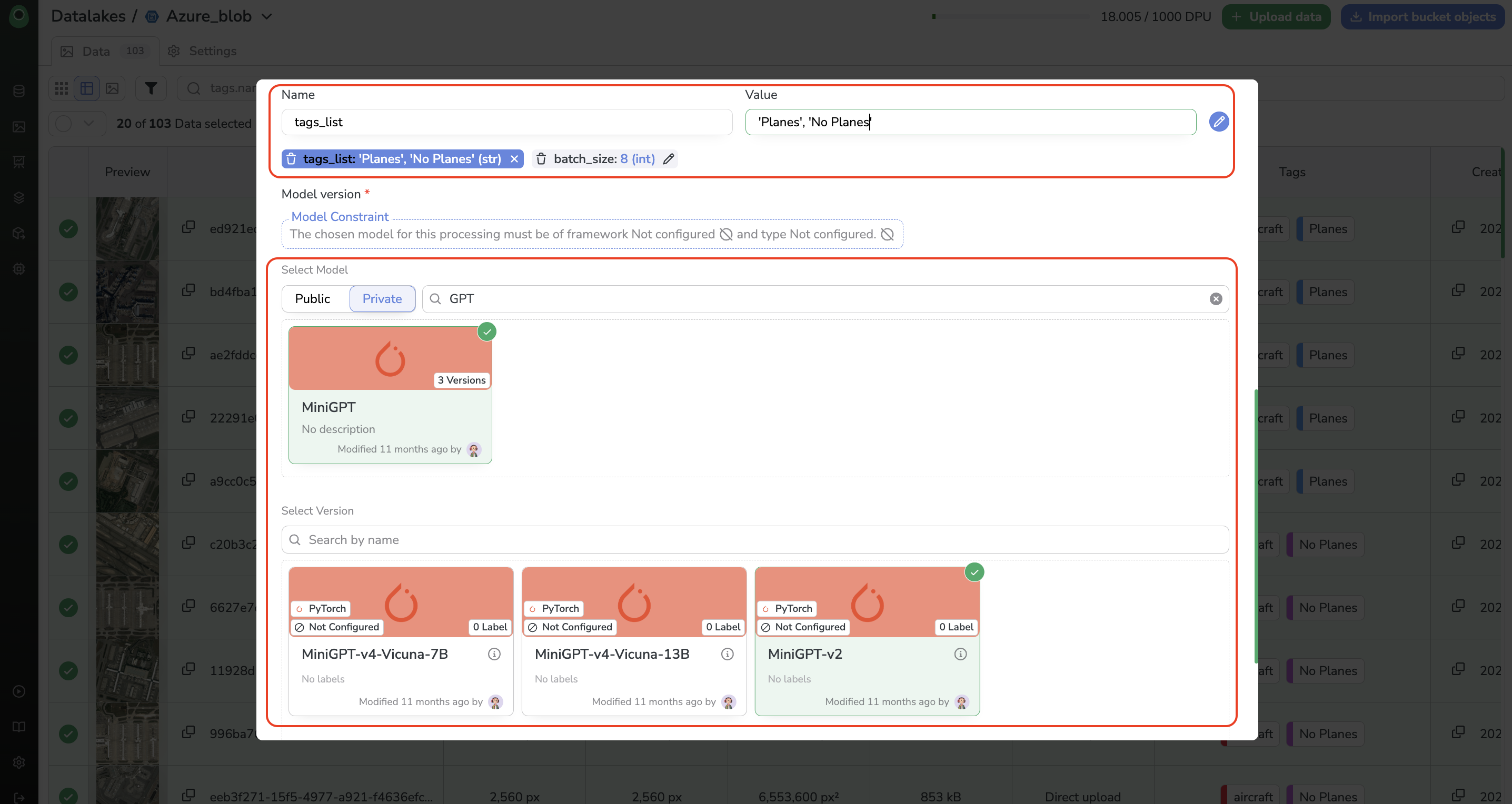Go to Datalakes breadcrumb

click(x=88, y=16)
